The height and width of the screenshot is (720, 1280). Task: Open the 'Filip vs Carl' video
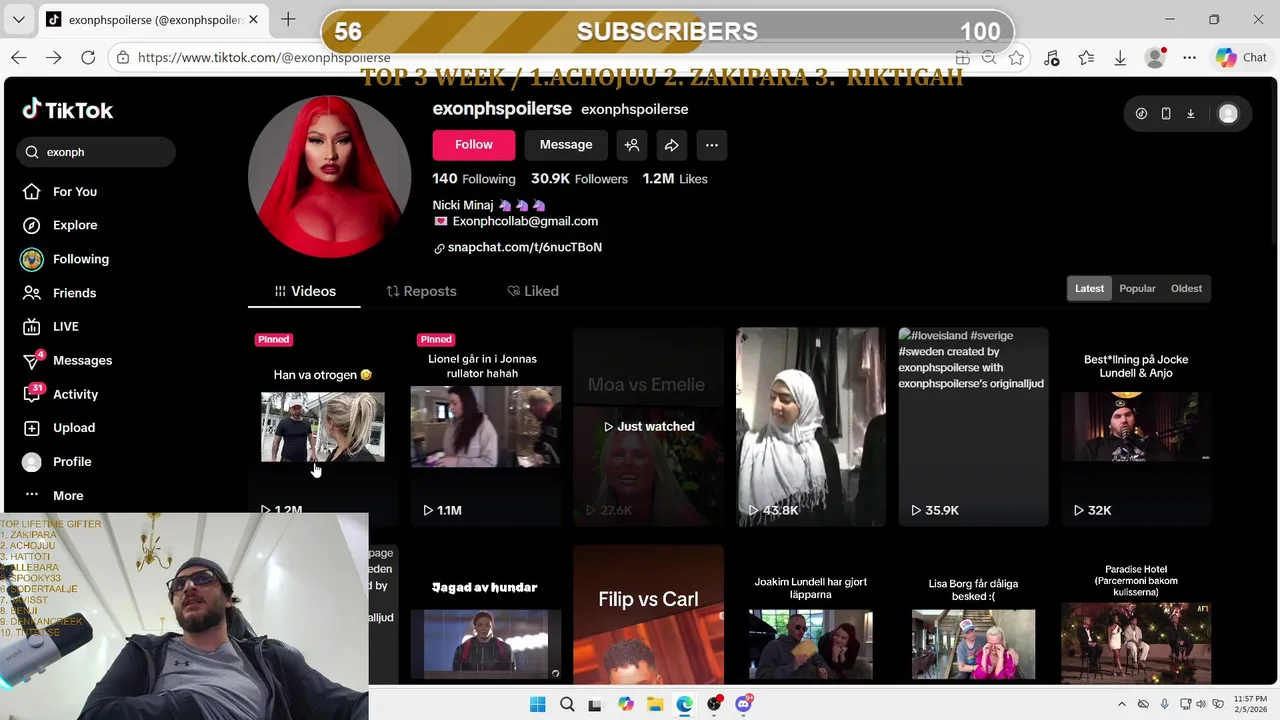(648, 615)
